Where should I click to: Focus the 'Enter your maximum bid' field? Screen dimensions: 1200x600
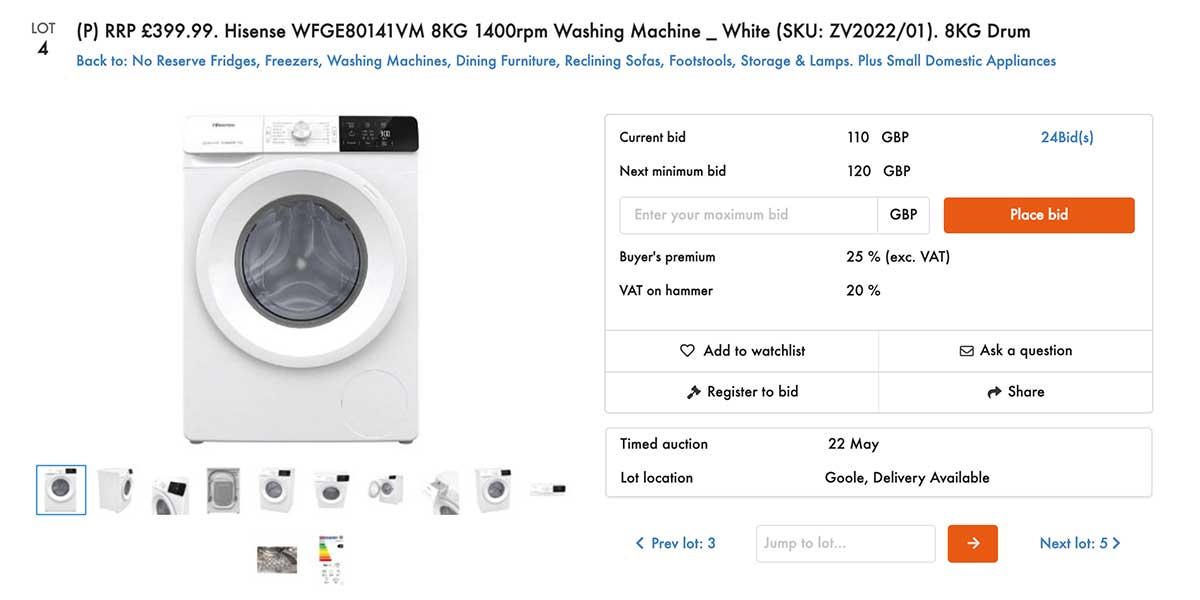click(x=748, y=215)
